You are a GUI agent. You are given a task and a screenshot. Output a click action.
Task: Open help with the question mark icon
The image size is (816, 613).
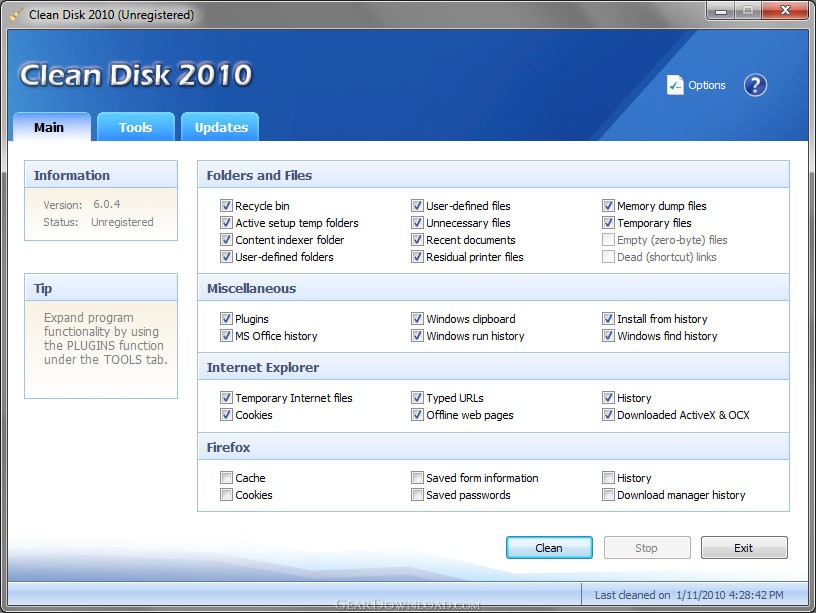(x=755, y=85)
